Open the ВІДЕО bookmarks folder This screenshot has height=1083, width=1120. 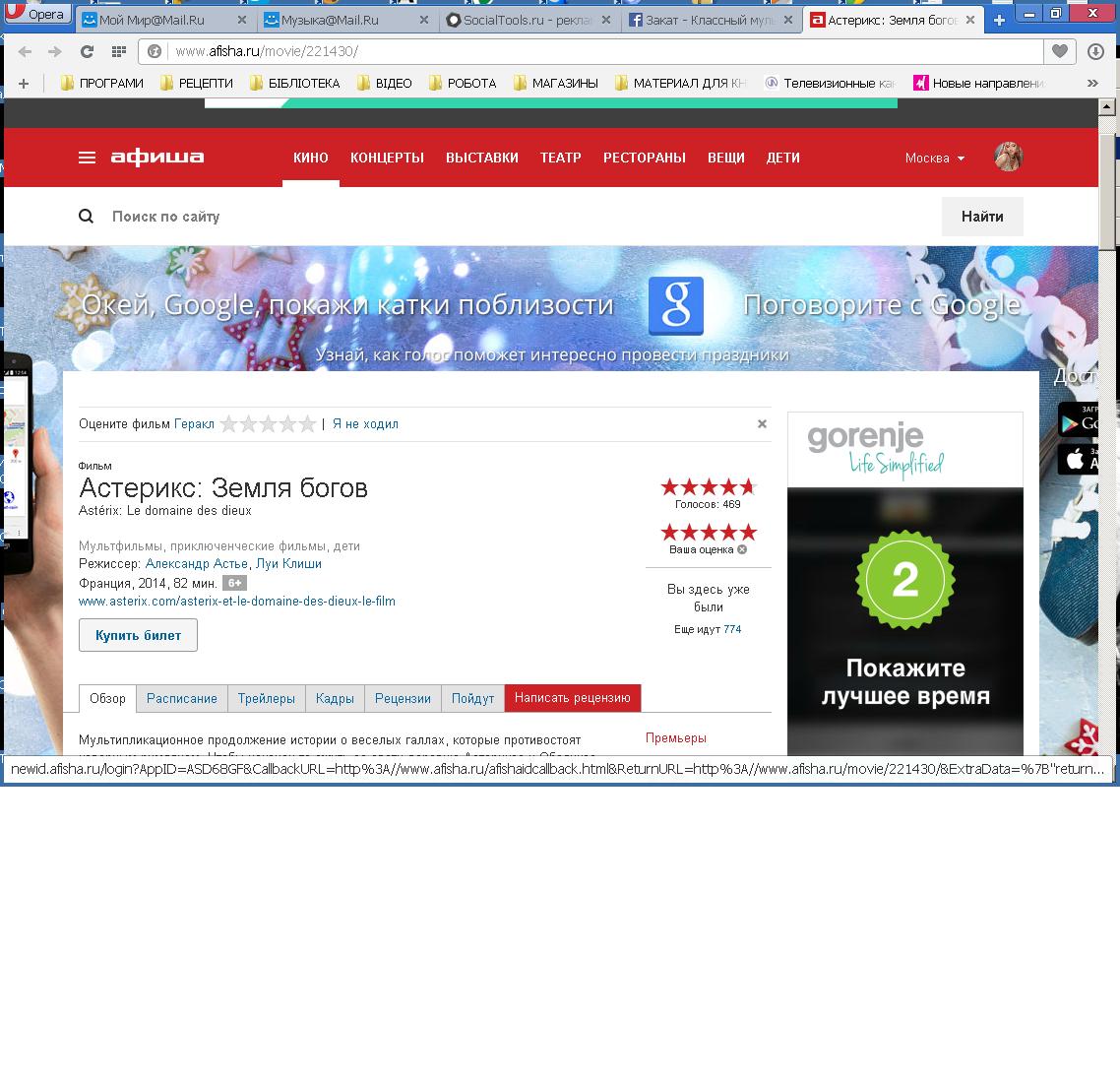385,84
